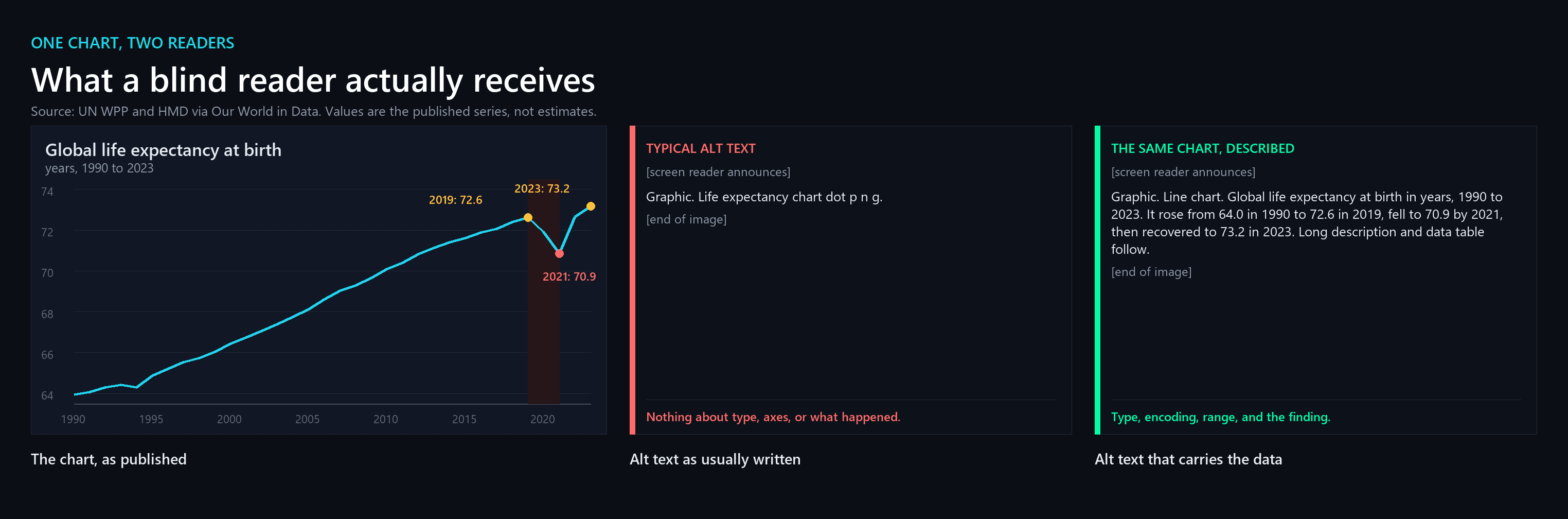Screen dimensions: 1568x519
Task: Click the caption 'Alt text that carries the data'
Action: tap(1188, 459)
